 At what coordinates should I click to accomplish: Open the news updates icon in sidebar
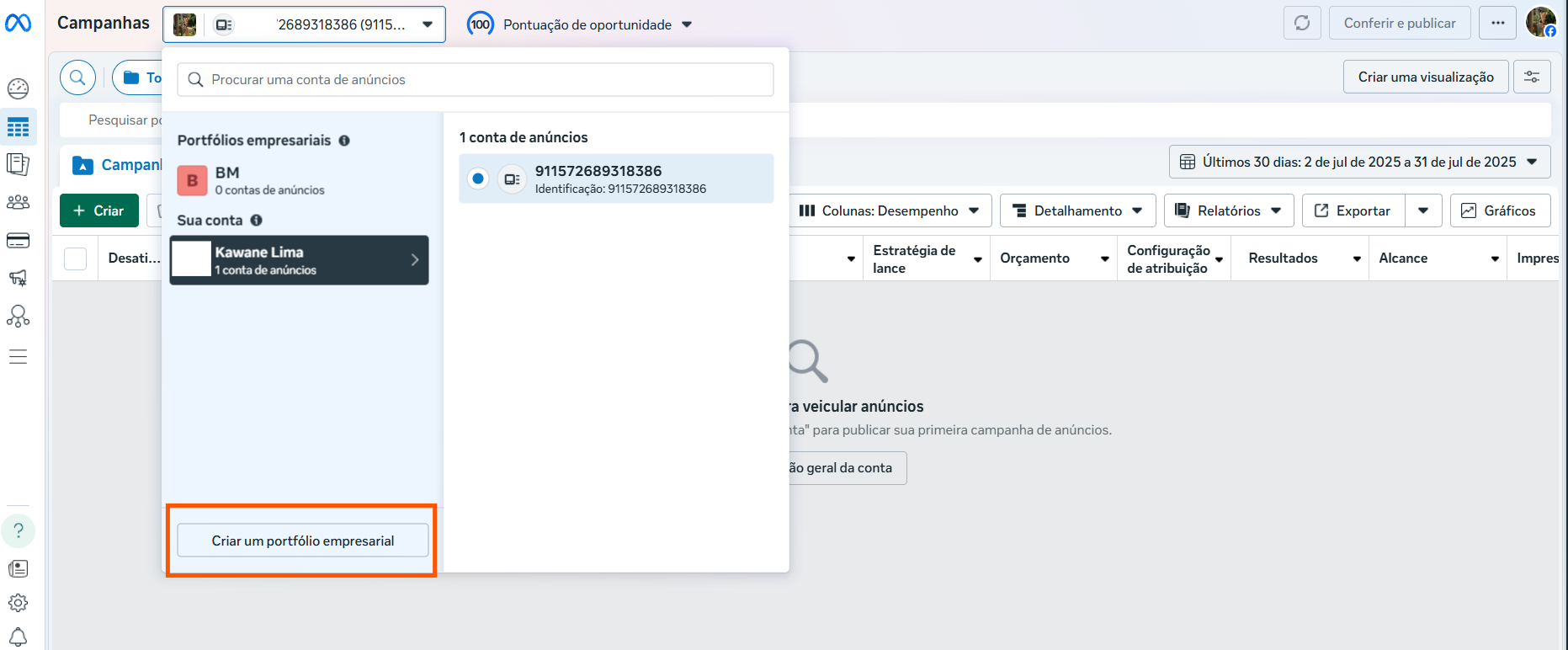[x=19, y=569]
